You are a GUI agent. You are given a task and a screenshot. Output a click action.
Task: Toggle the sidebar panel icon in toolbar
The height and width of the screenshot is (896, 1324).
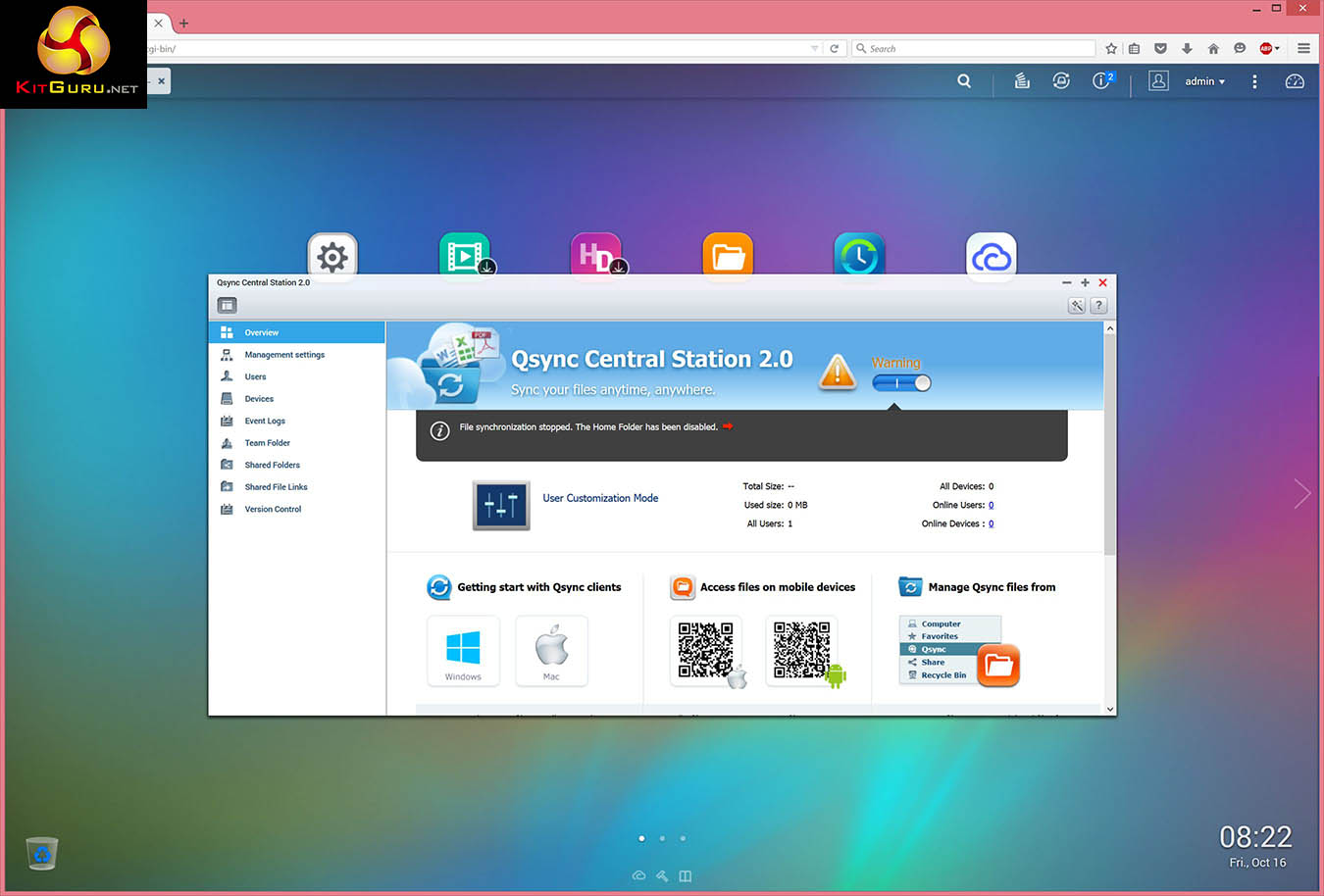point(227,306)
